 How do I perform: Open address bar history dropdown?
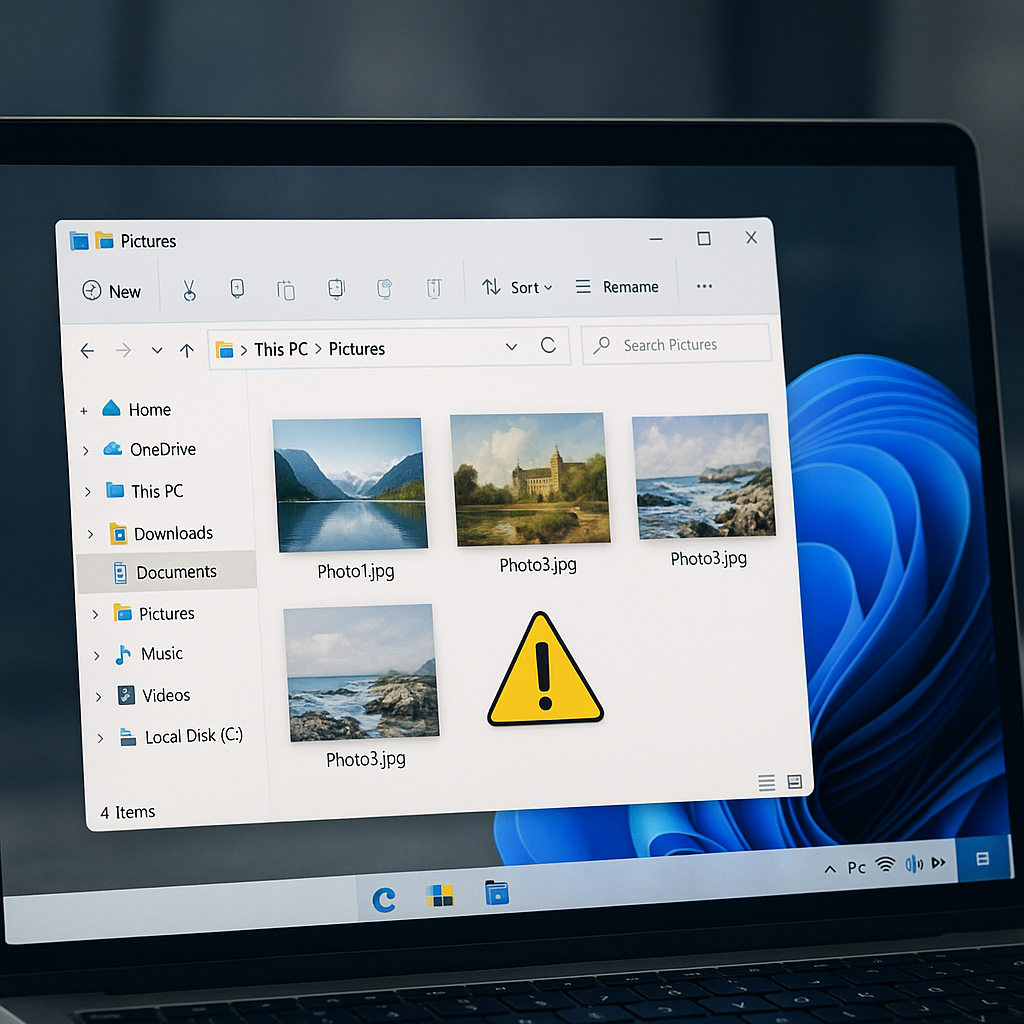coord(511,347)
